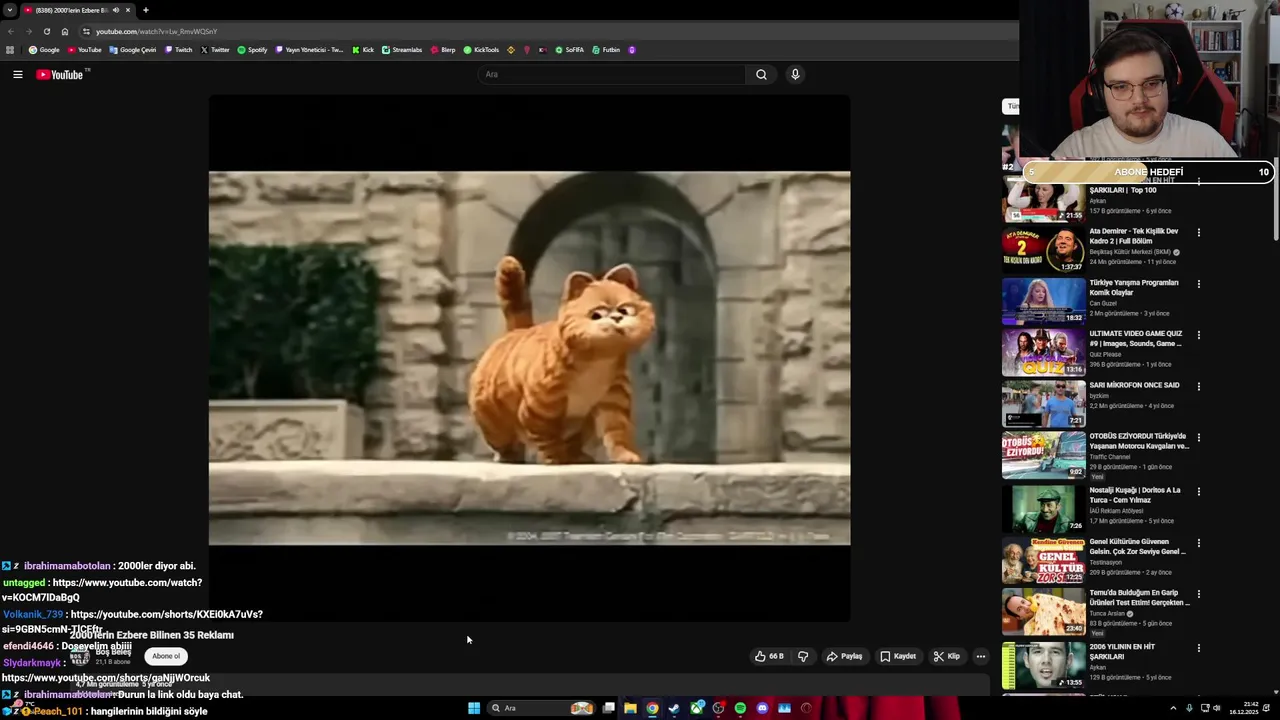This screenshot has width=1280, height=720.
Task: Go back with browser back arrow
Action: click(10, 31)
